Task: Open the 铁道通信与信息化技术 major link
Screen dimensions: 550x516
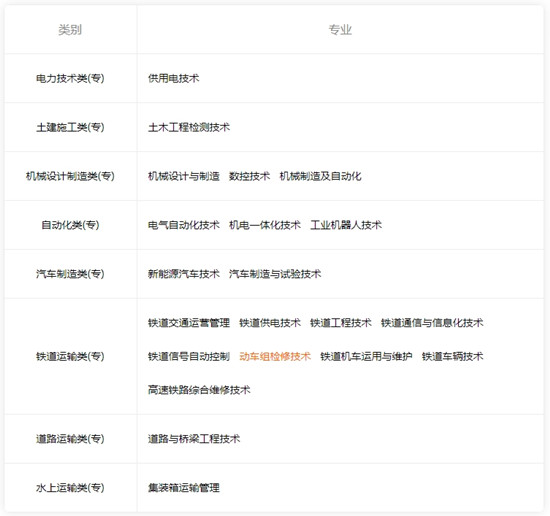Action: tap(432, 322)
